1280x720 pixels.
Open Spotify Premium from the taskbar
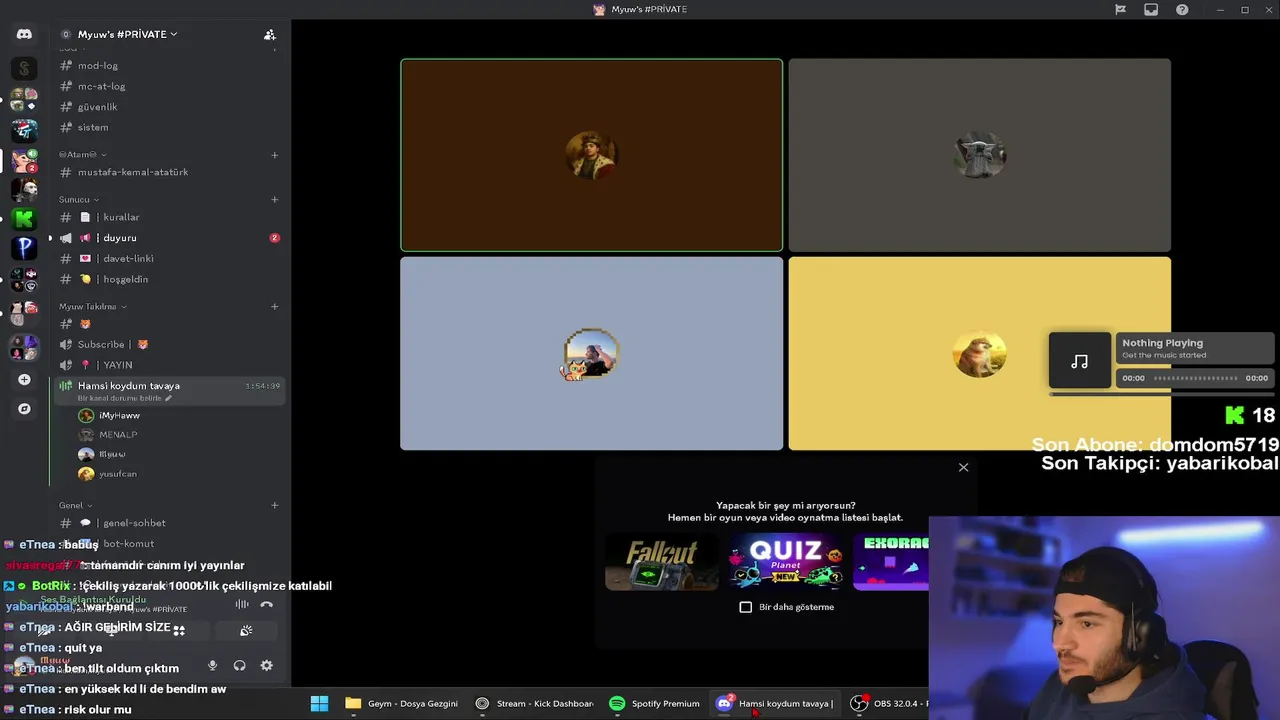tap(655, 704)
